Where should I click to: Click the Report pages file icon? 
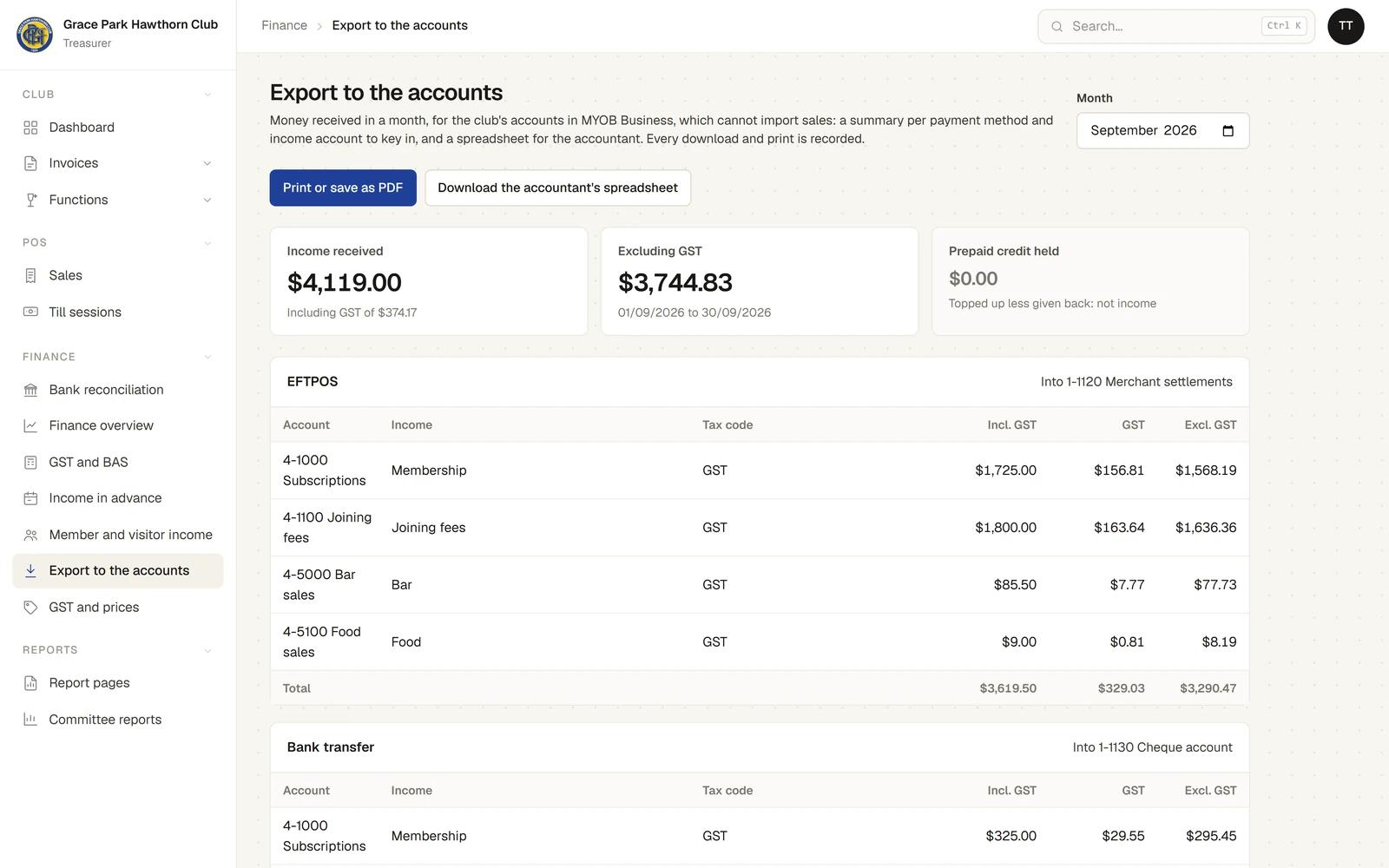(30, 683)
